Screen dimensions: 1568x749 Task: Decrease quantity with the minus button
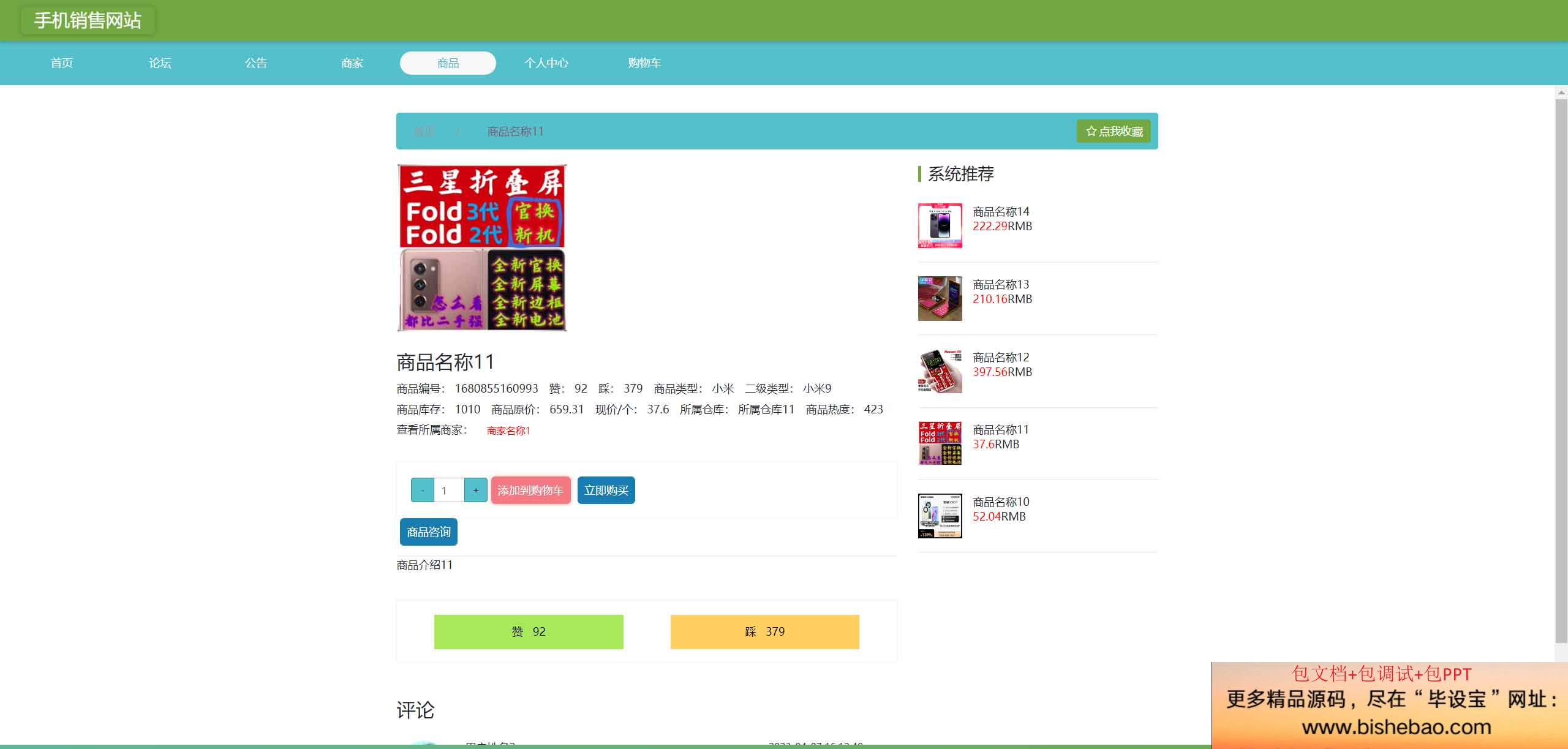click(423, 490)
